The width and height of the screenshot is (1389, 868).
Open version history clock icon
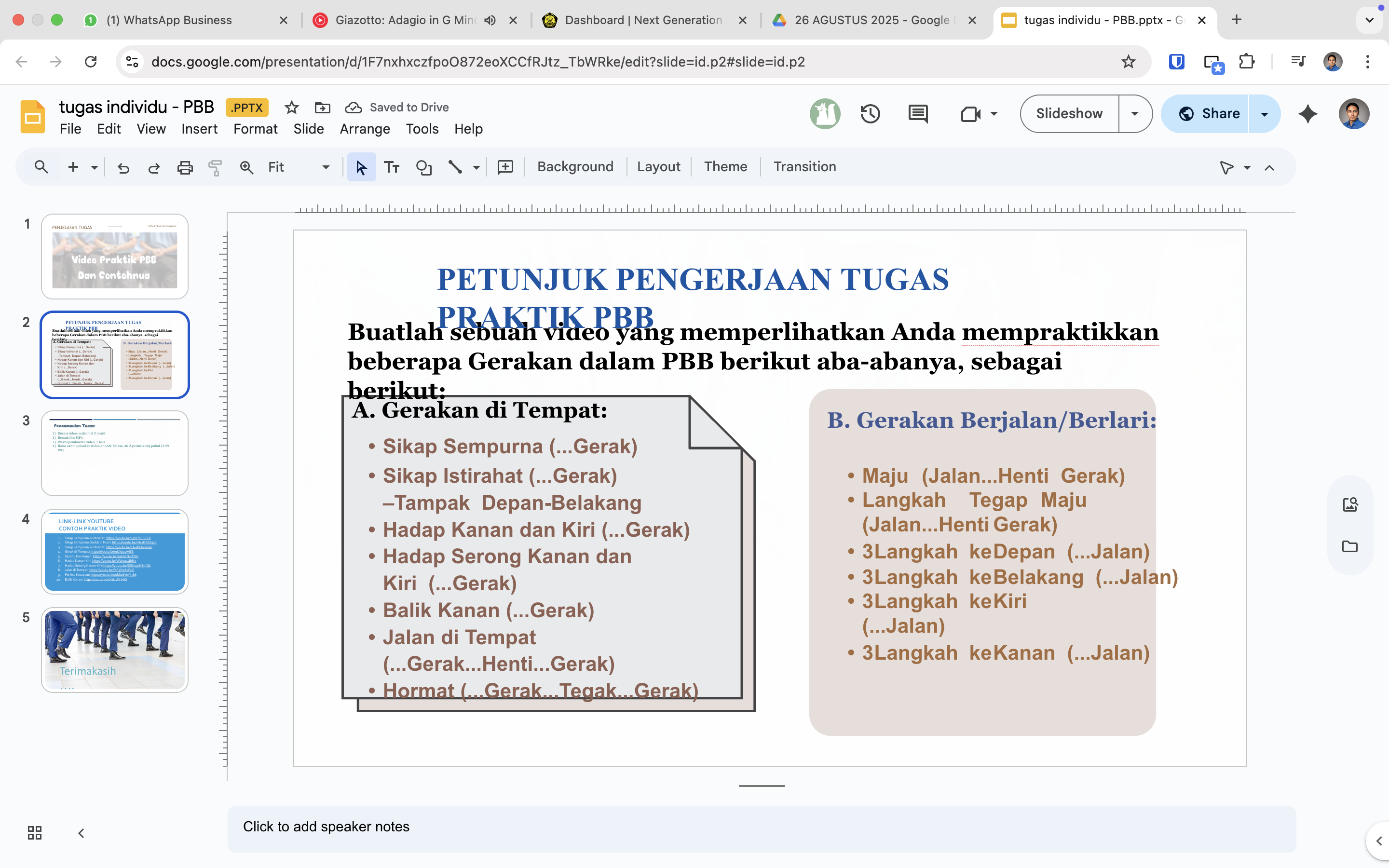(x=870, y=114)
